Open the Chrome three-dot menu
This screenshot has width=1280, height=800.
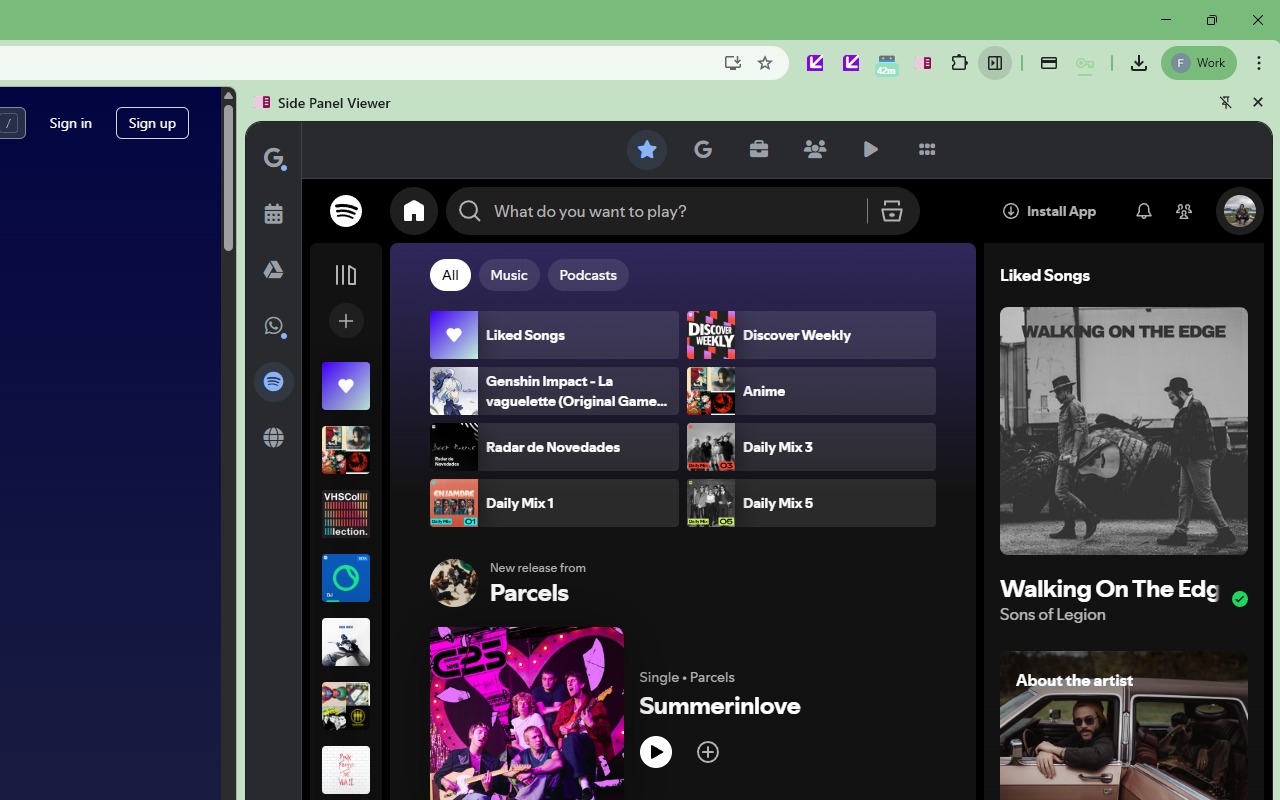pos(1259,63)
